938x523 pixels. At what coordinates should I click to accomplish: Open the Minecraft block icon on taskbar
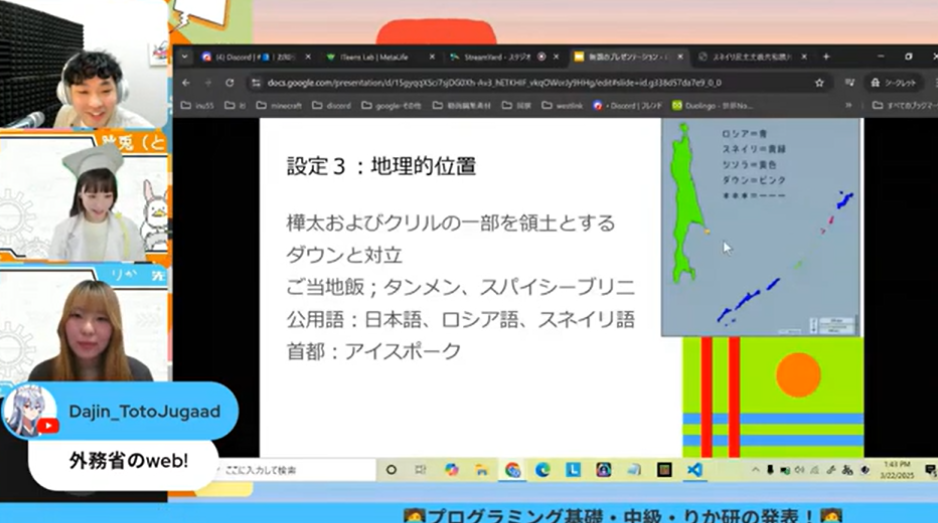(664, 470)
